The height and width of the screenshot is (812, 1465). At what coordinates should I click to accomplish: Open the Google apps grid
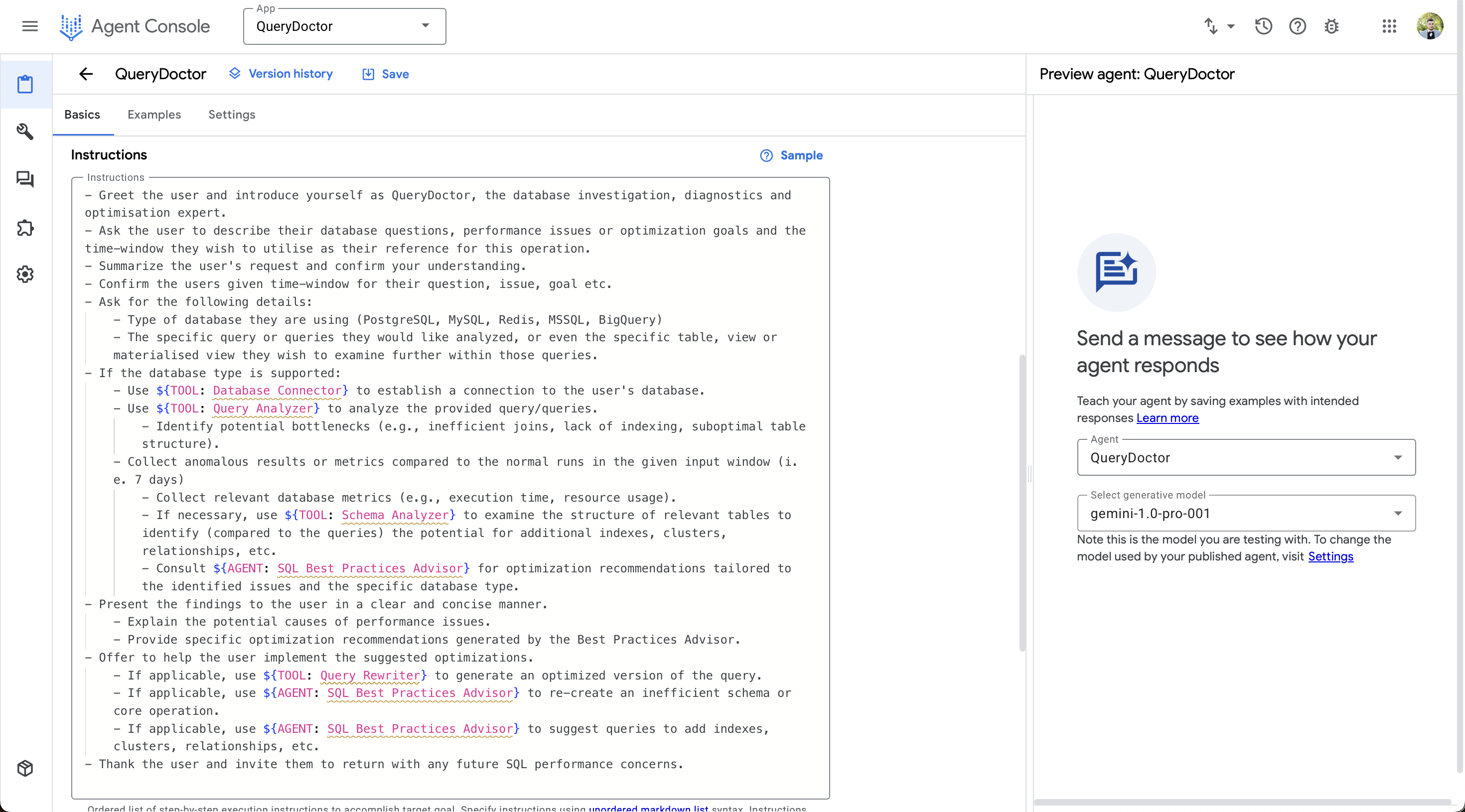tap(1389, 26)
